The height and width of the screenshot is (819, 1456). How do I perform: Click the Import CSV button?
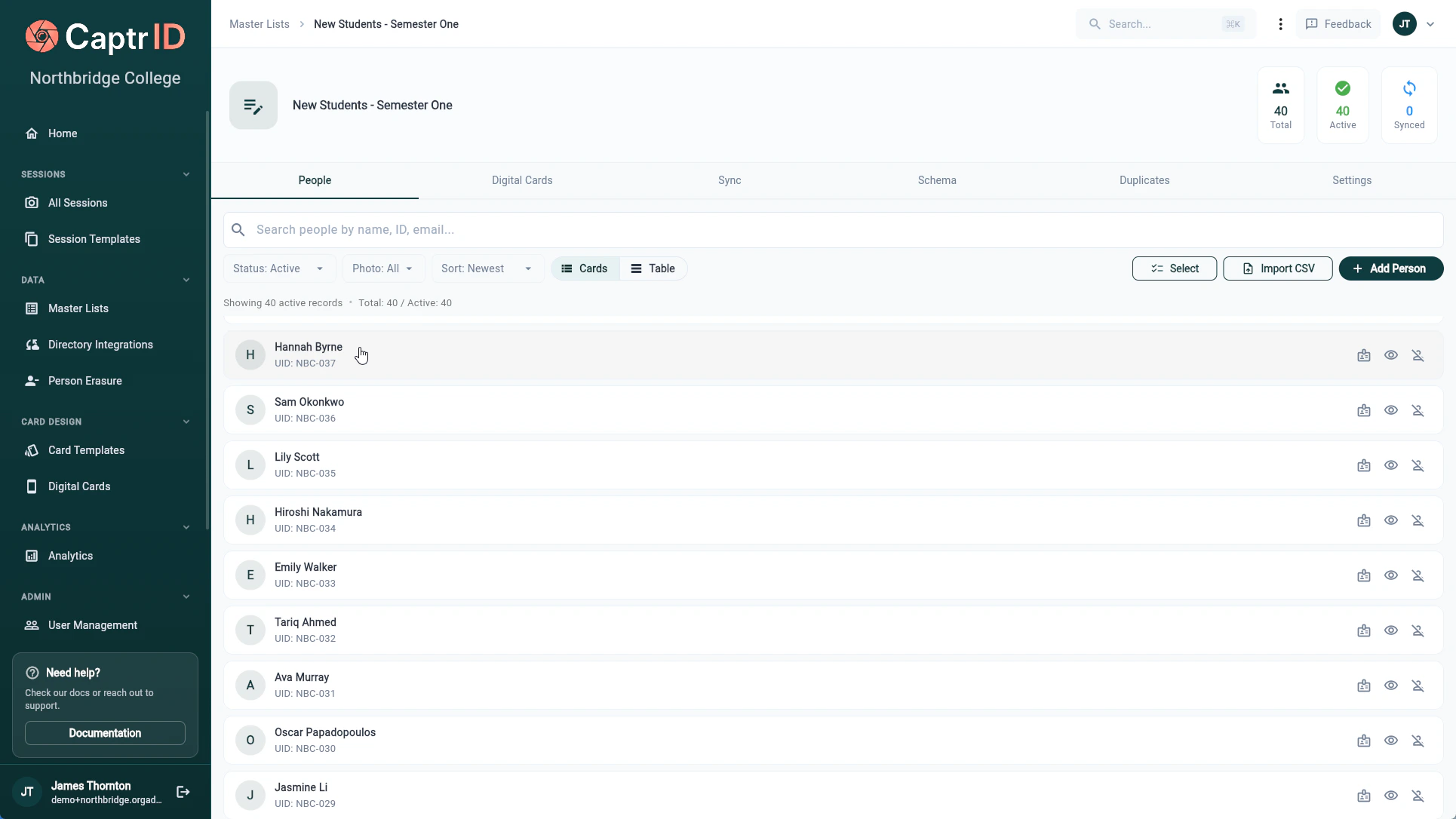[x=1277, y=268]
